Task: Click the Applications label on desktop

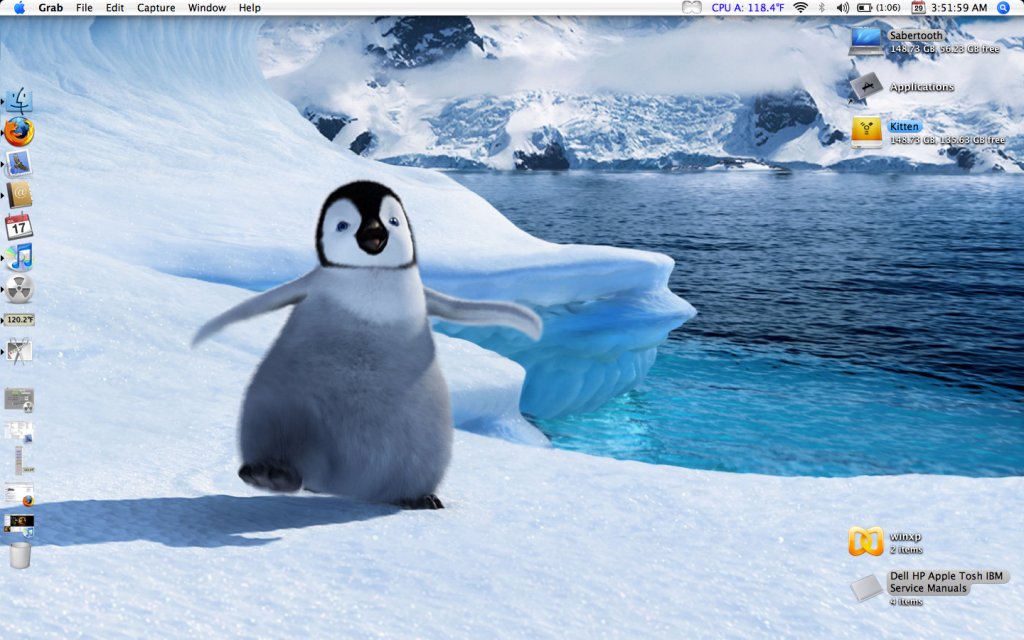Action: pyautogui.click(x=921, y=87)
